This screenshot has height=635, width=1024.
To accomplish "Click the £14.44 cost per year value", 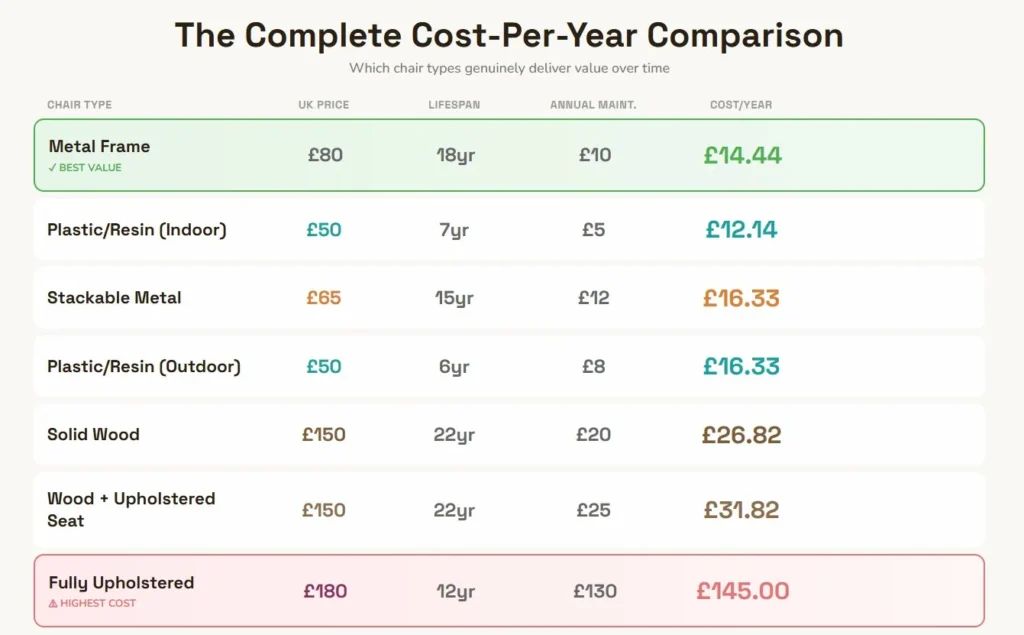I will click(742, 155).
